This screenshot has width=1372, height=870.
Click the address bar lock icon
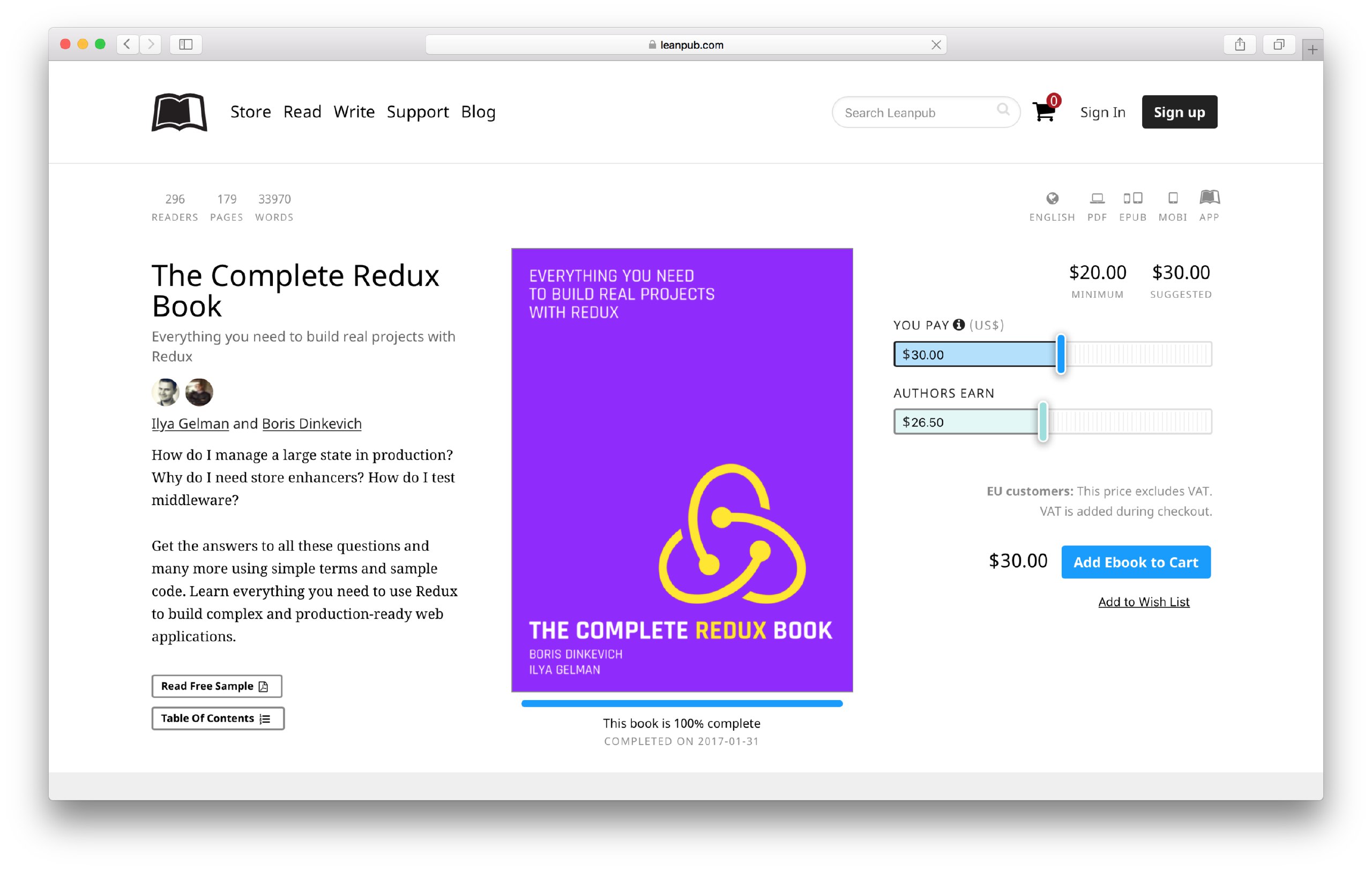pyautogui.click(x=652, y=44)
